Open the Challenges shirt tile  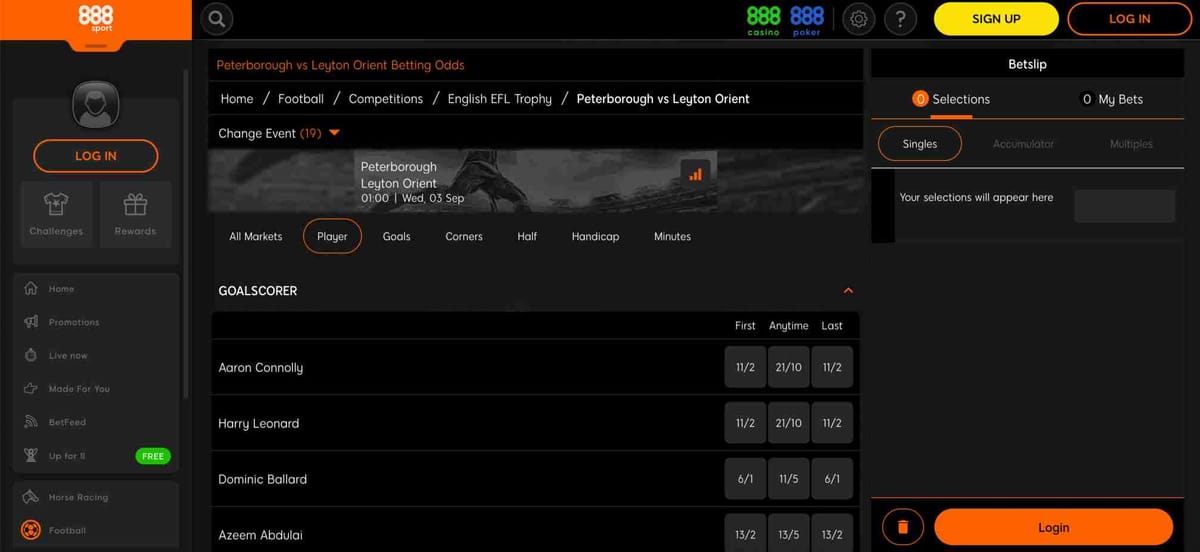56,214
